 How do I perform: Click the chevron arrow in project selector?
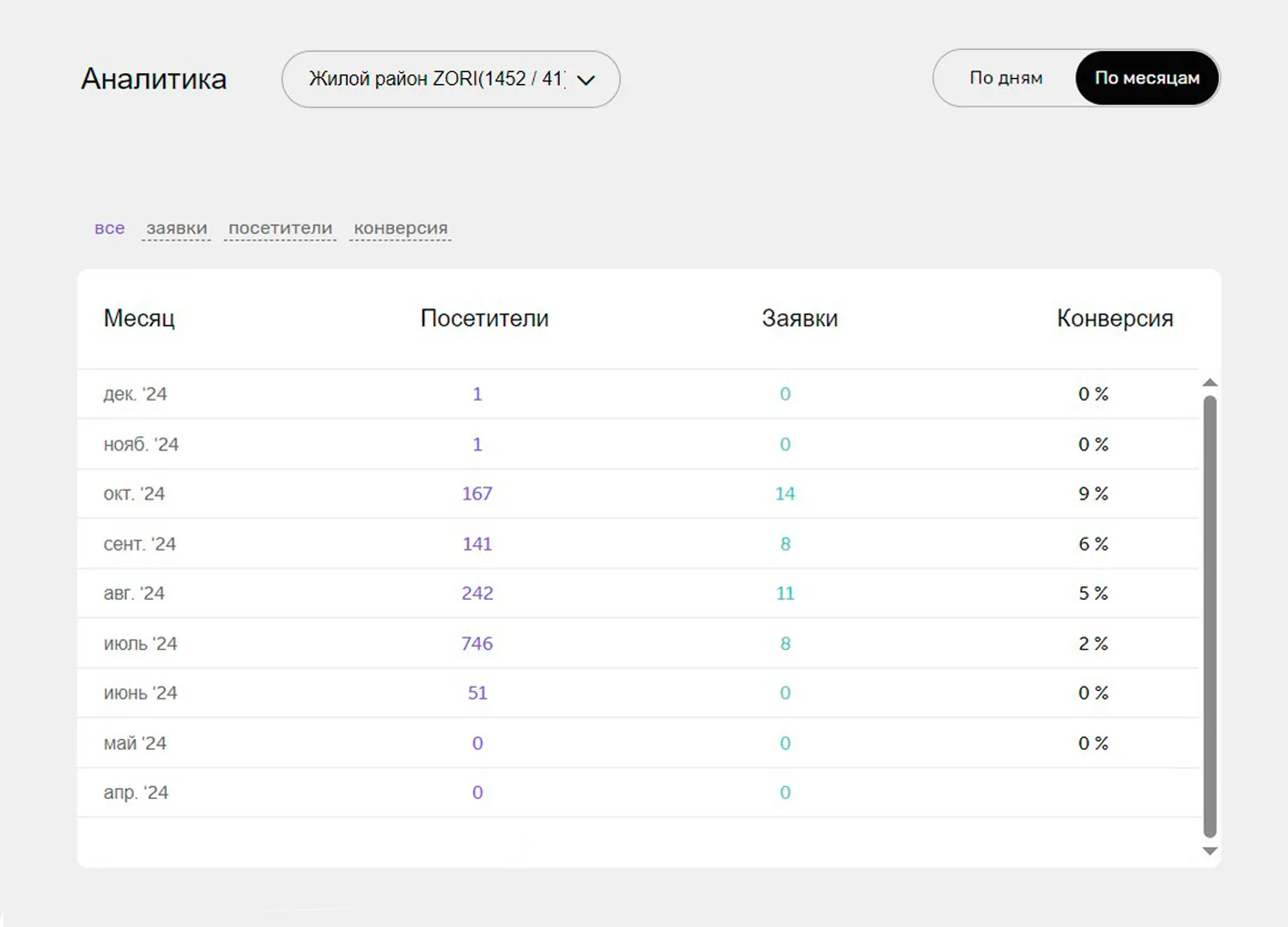(586, 80)
